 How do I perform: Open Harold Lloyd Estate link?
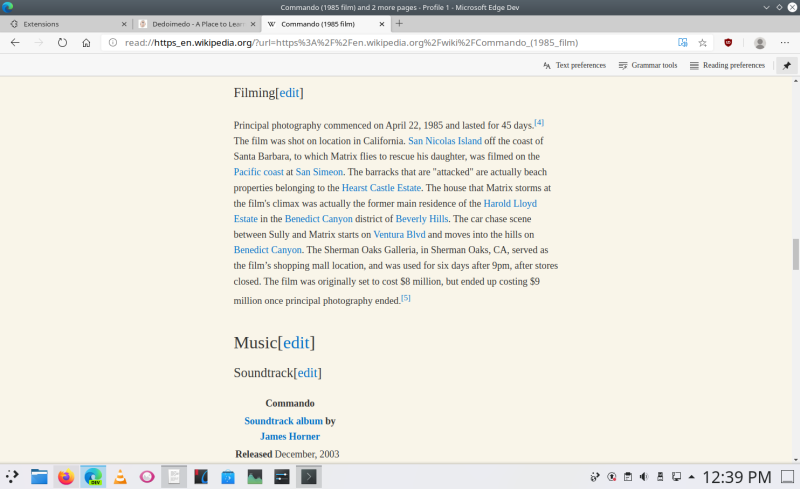[x=510, y=203]
